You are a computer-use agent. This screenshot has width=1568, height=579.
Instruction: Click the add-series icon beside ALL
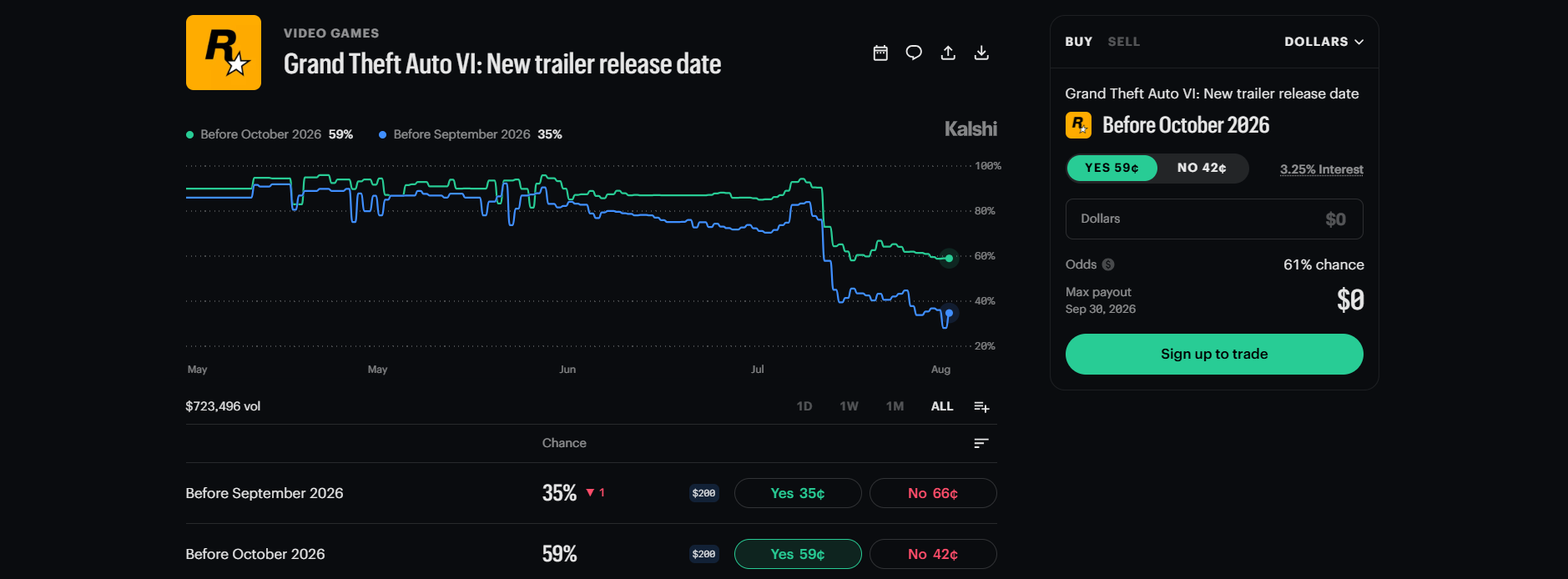981,406
